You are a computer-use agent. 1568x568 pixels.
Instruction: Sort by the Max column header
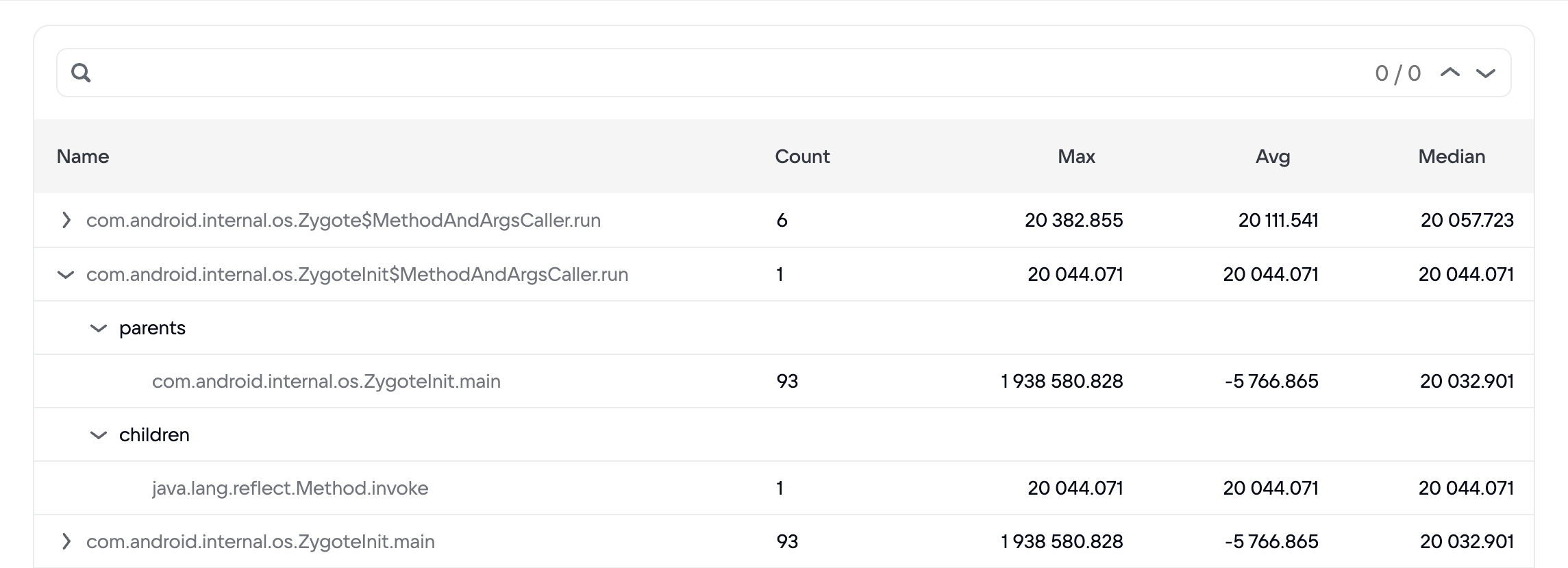[1076, 156]
